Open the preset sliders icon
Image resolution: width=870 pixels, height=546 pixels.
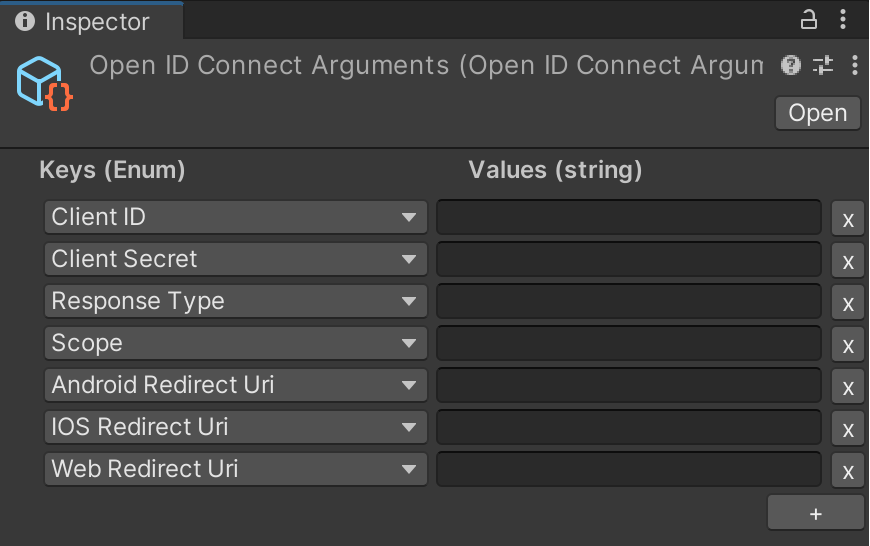823,66
